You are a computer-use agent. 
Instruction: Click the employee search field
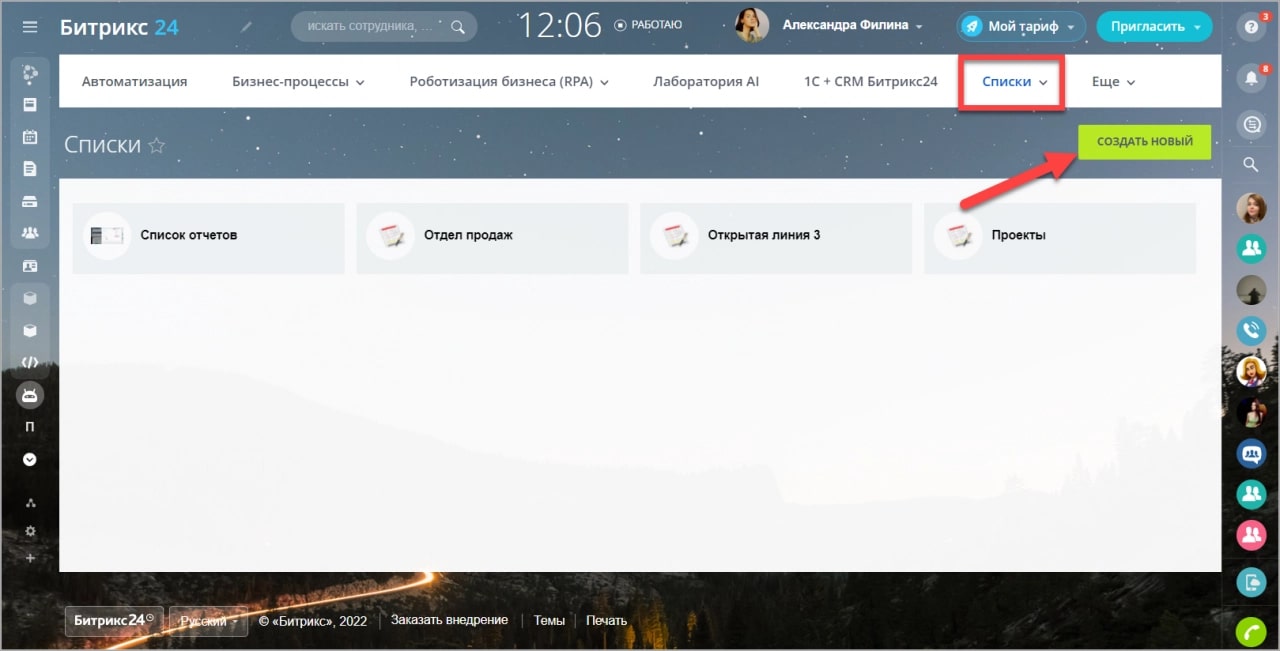372,27
